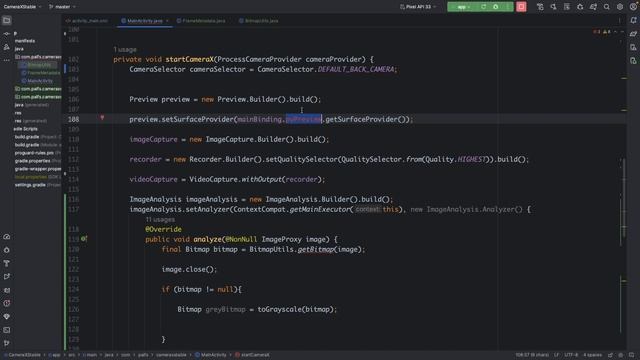Open FrameMetadata class in project tree
This screenshot has width=640, height=360.
point(41,73)
